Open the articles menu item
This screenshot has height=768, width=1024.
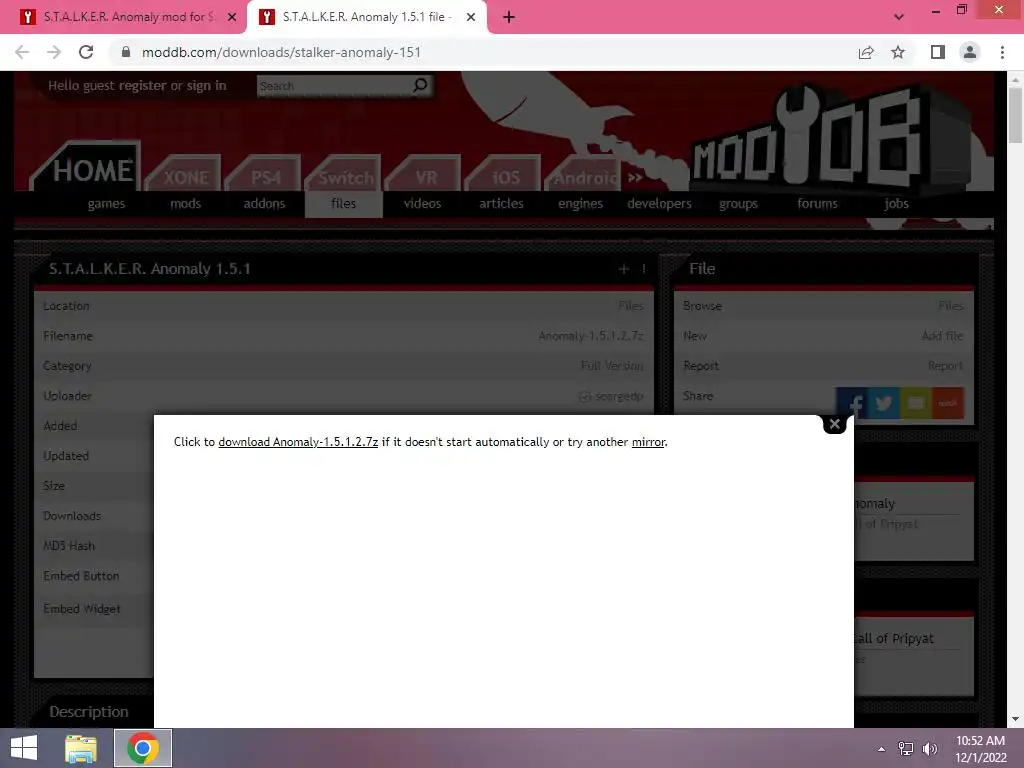tap(502, 204)
